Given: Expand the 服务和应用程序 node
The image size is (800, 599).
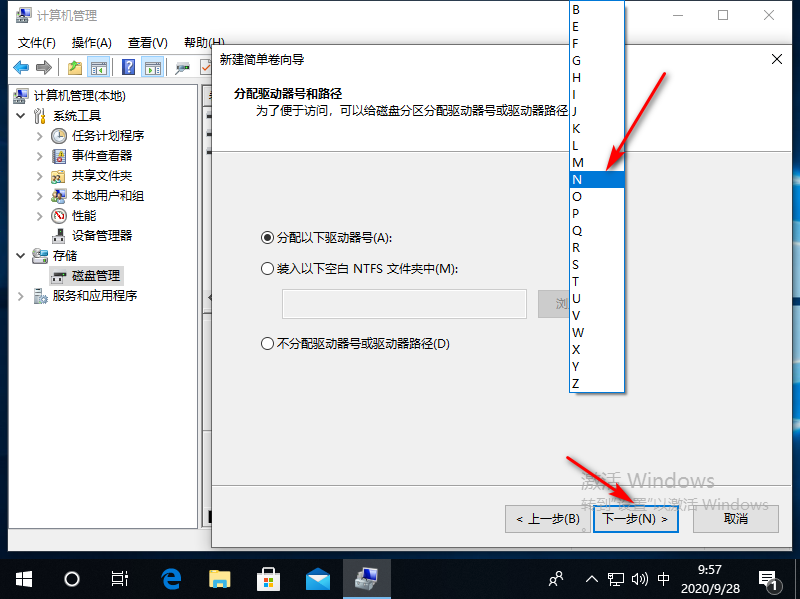Looking at the screenshot, I should click(20, 295).
